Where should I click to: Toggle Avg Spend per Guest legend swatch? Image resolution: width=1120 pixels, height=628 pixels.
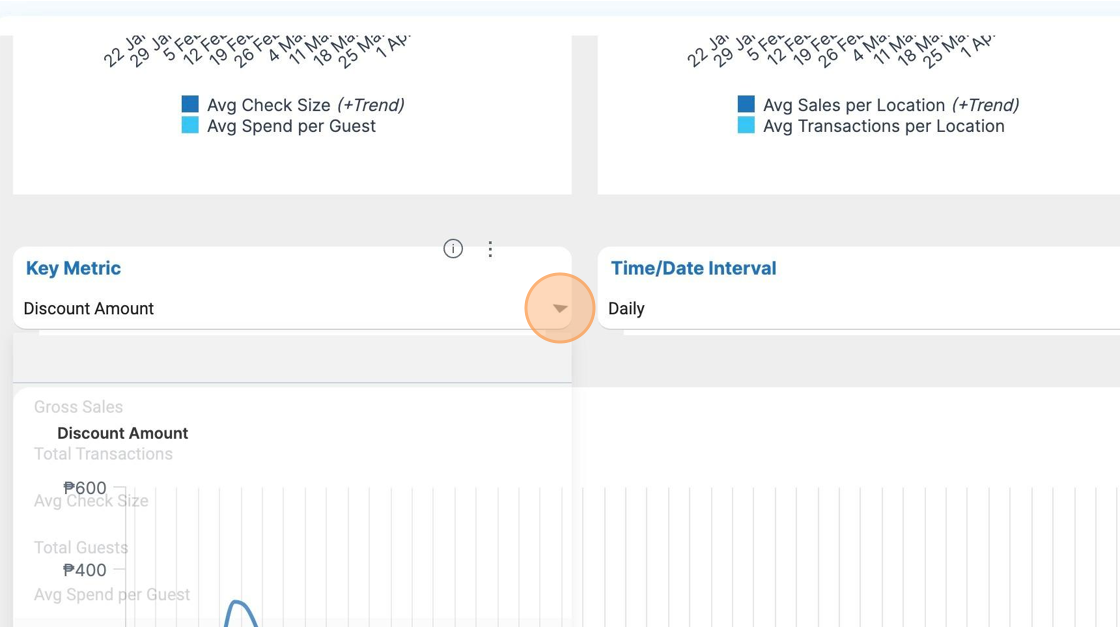(x=190, y=125)
